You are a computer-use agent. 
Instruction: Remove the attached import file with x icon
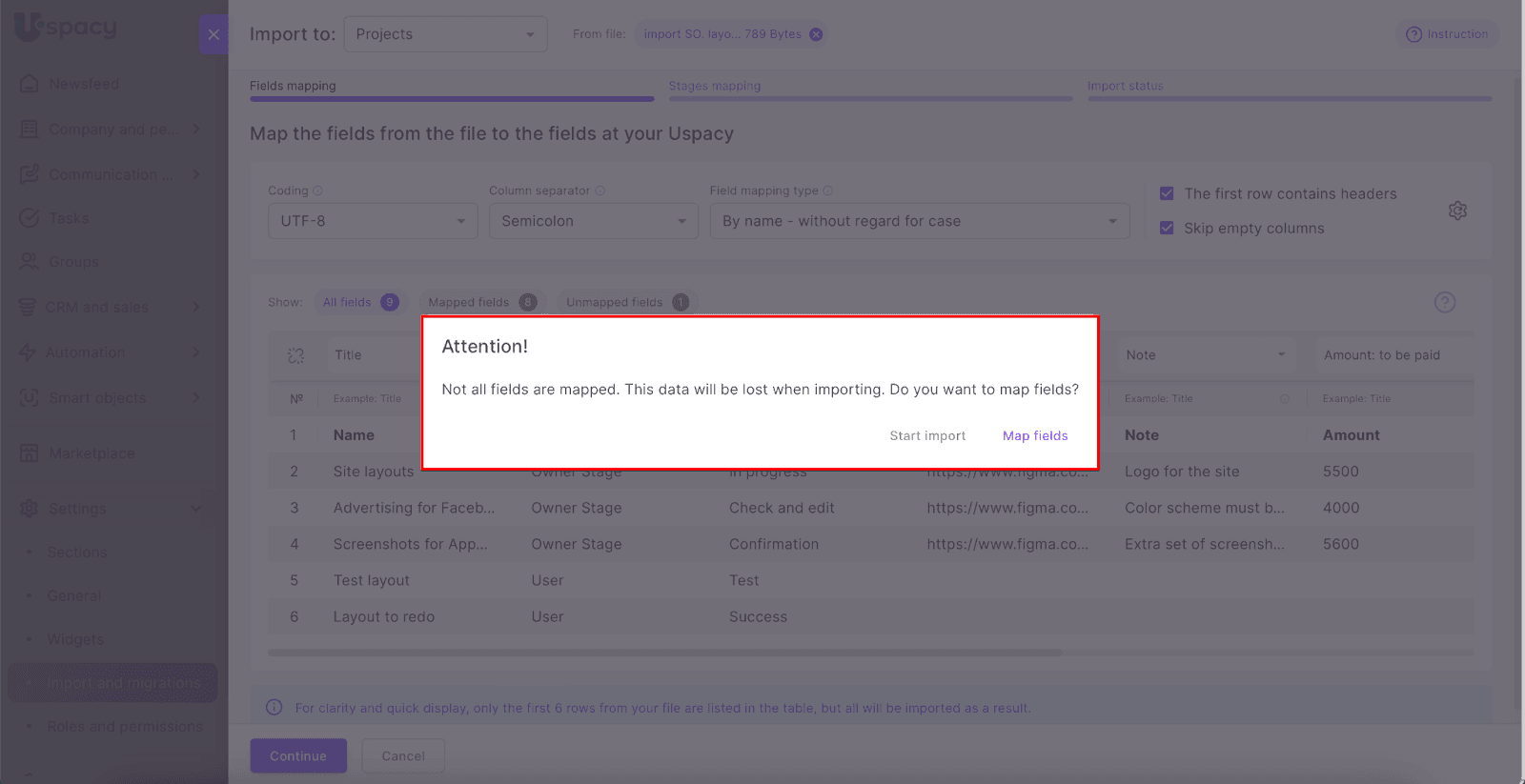pos(816,34)
